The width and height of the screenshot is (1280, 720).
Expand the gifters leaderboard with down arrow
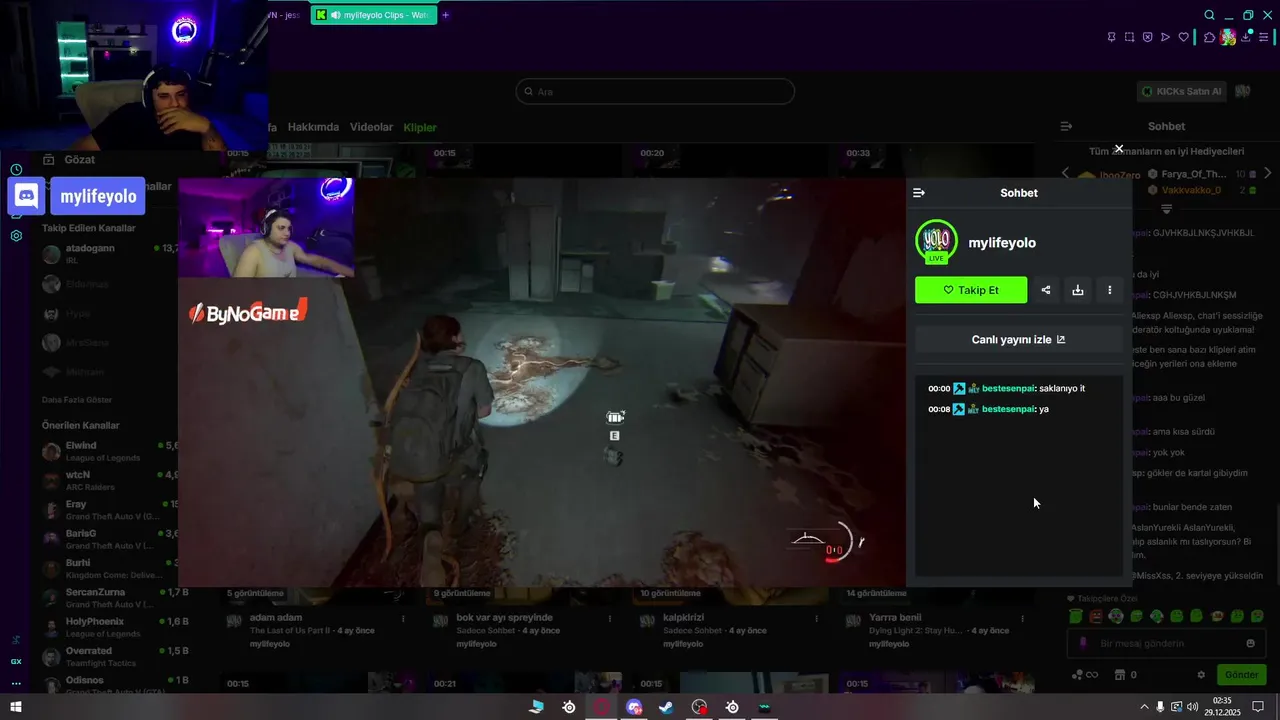pyautogui.click(x=1166, y=209)
